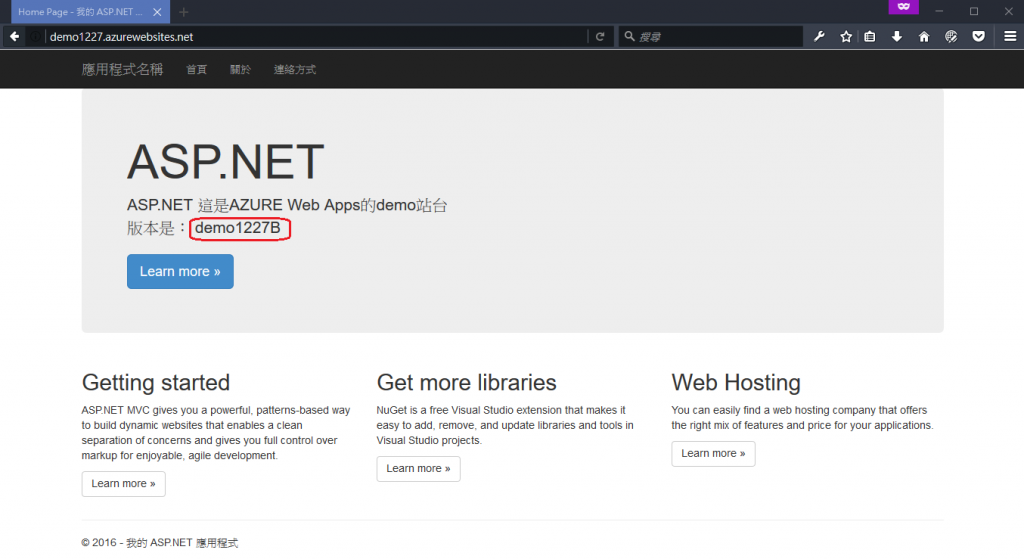Screen dimensions: 1024x559
Task: Open a new tab with plus button
Action: pyautogui.click(x=184, y=12)
